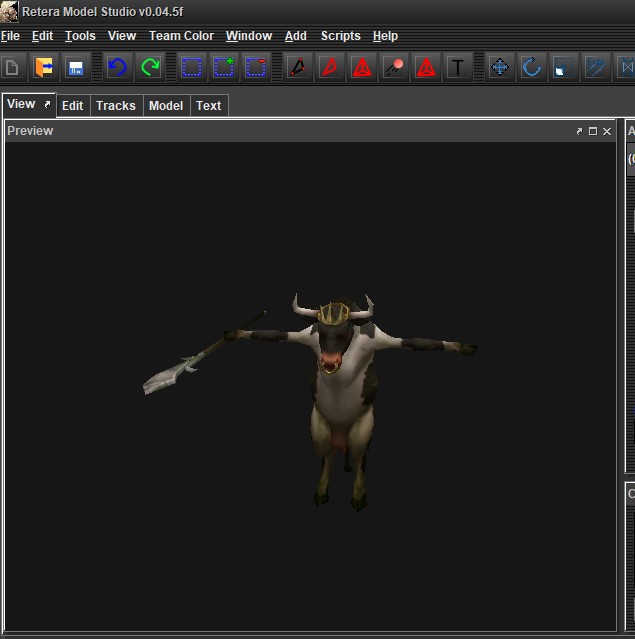Screen dimensions: 635x639
Task: Open the Window menu
Action: 249,36
